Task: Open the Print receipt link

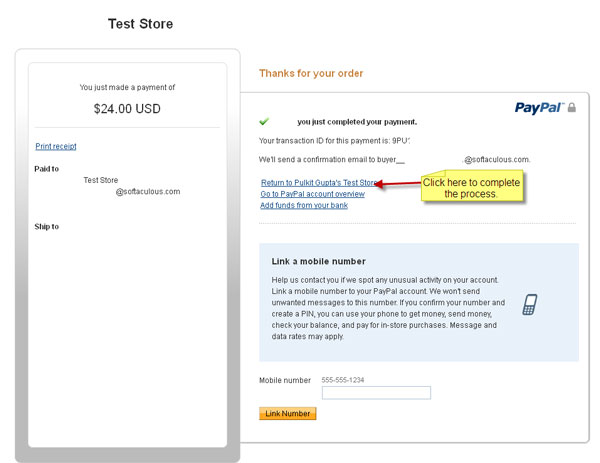Action: 56,146
